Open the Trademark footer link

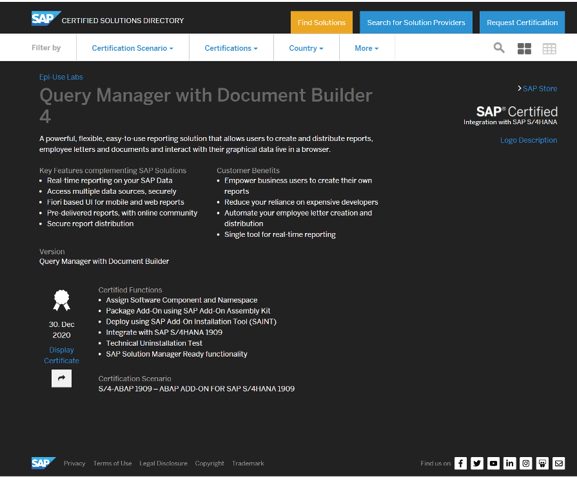[248, 463]
